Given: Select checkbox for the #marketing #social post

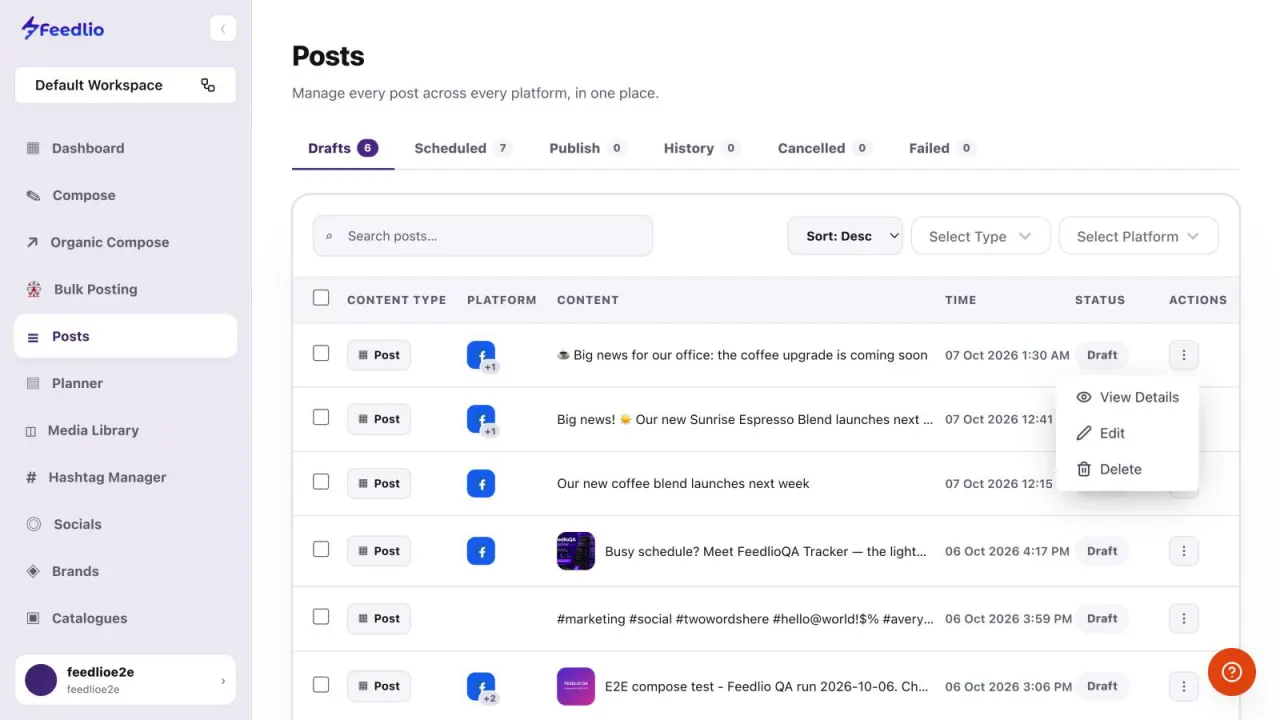Looking at the screenshot, I should point(321,617).
